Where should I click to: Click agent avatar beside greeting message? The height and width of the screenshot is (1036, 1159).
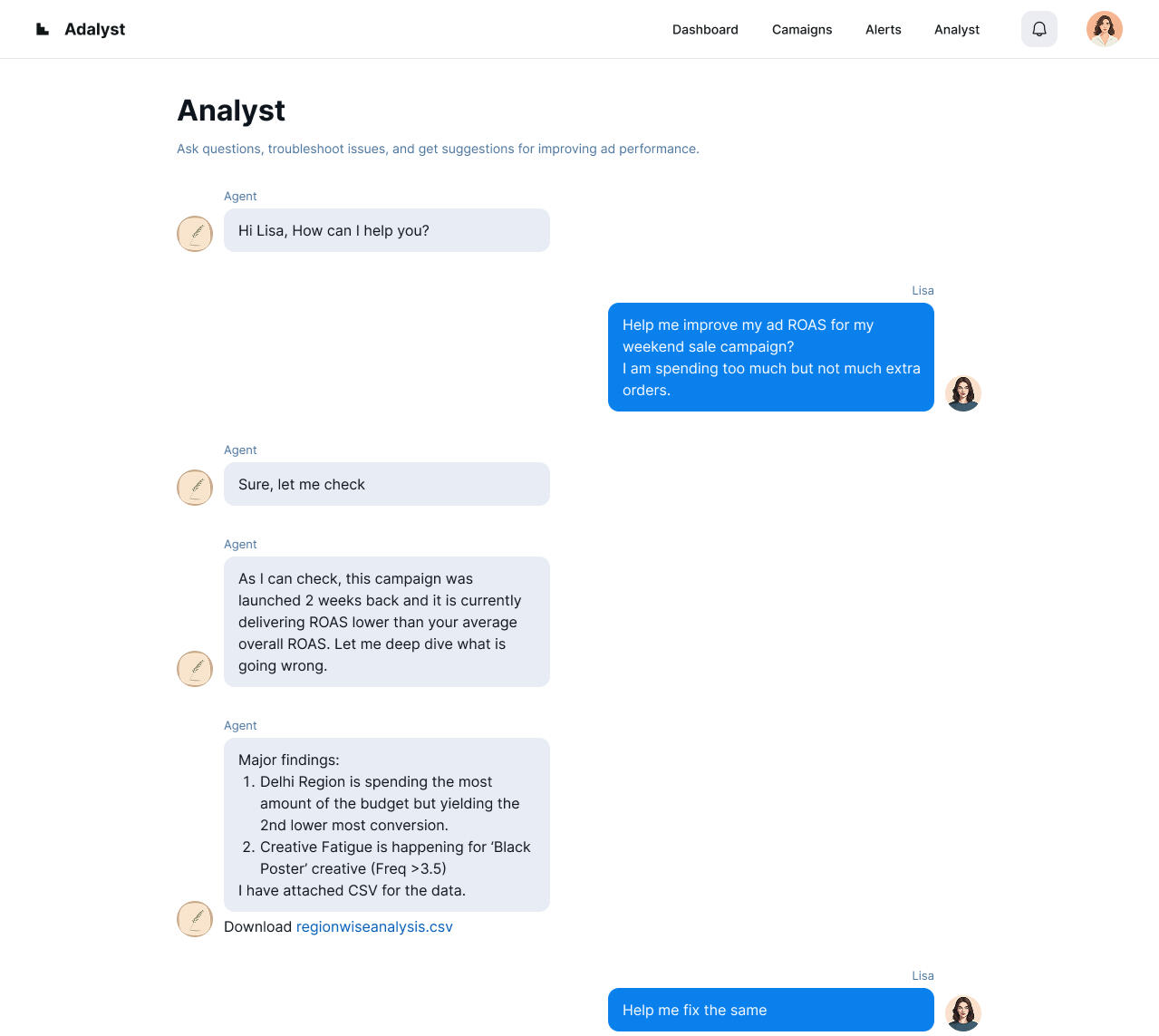195,234
